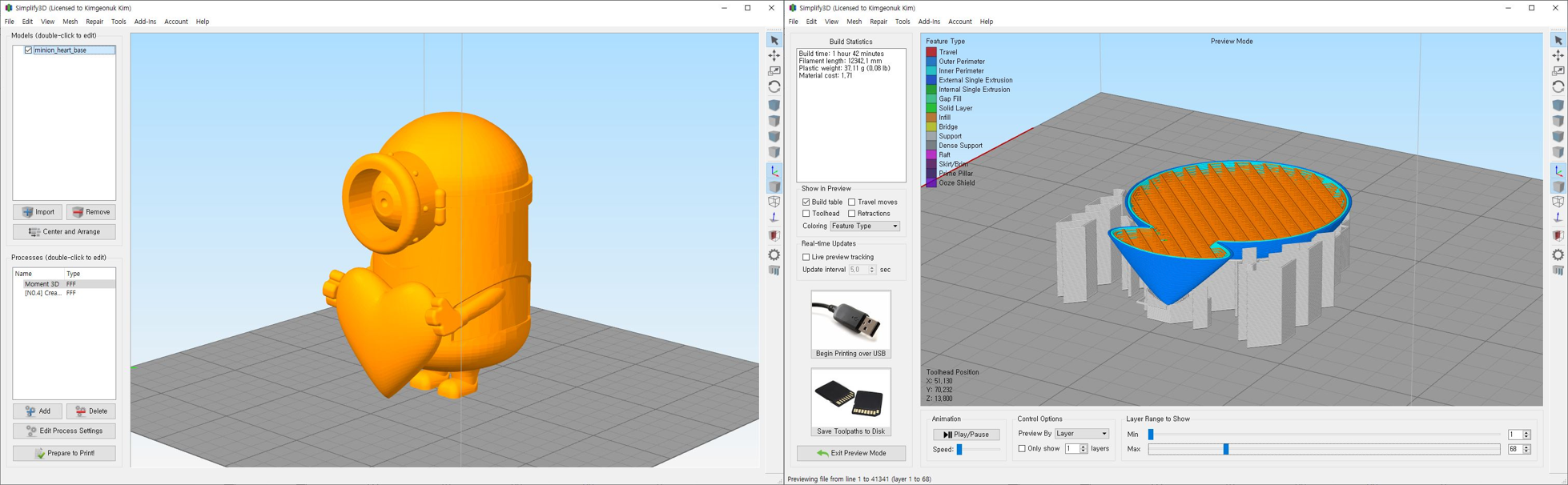This screenshot has height=485, width=1568.
Task: Click Center and Arrange button
Action: point(64,232)
